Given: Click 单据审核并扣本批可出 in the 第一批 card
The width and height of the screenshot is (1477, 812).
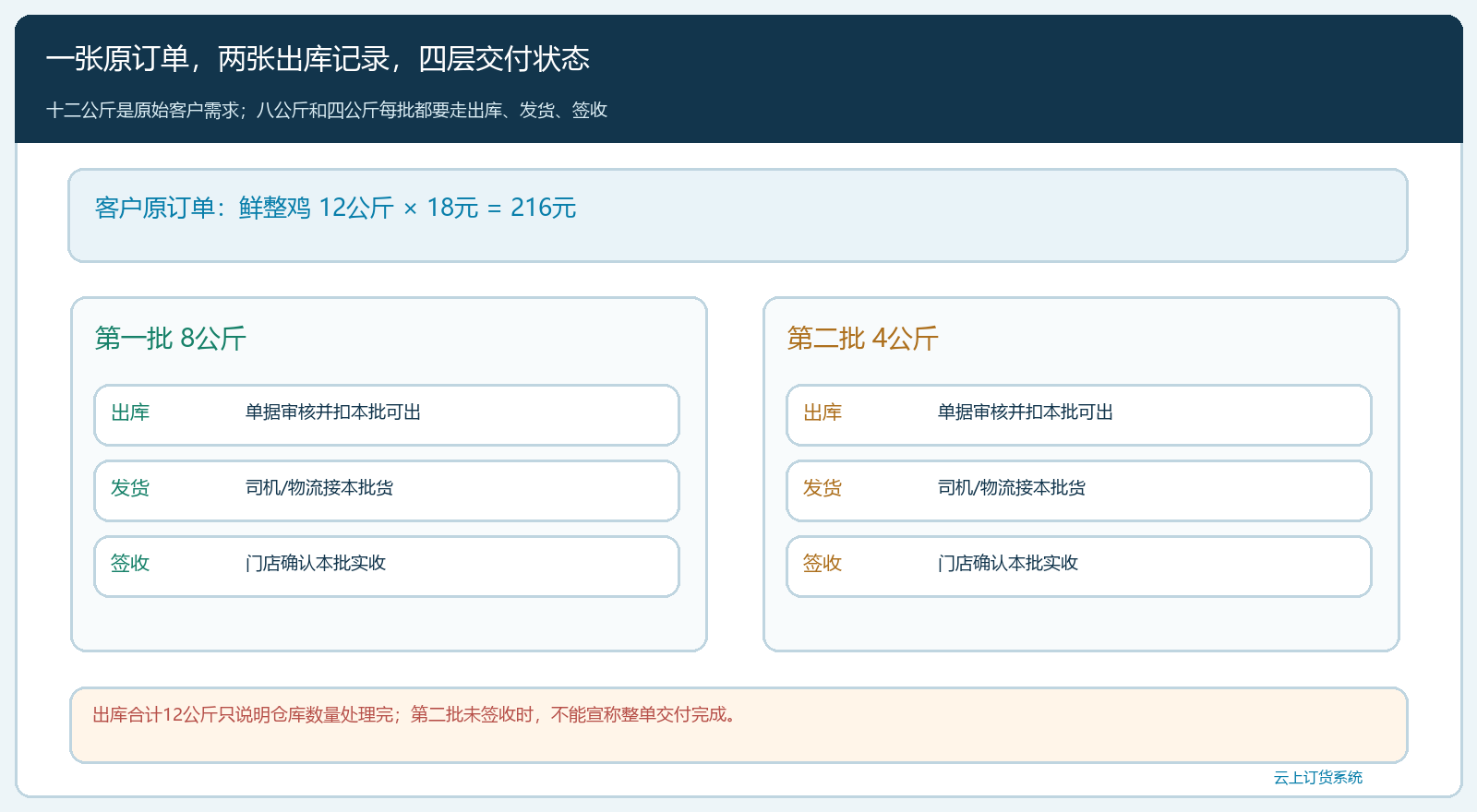Looking at the screenshot, I should tap(333, 412).
